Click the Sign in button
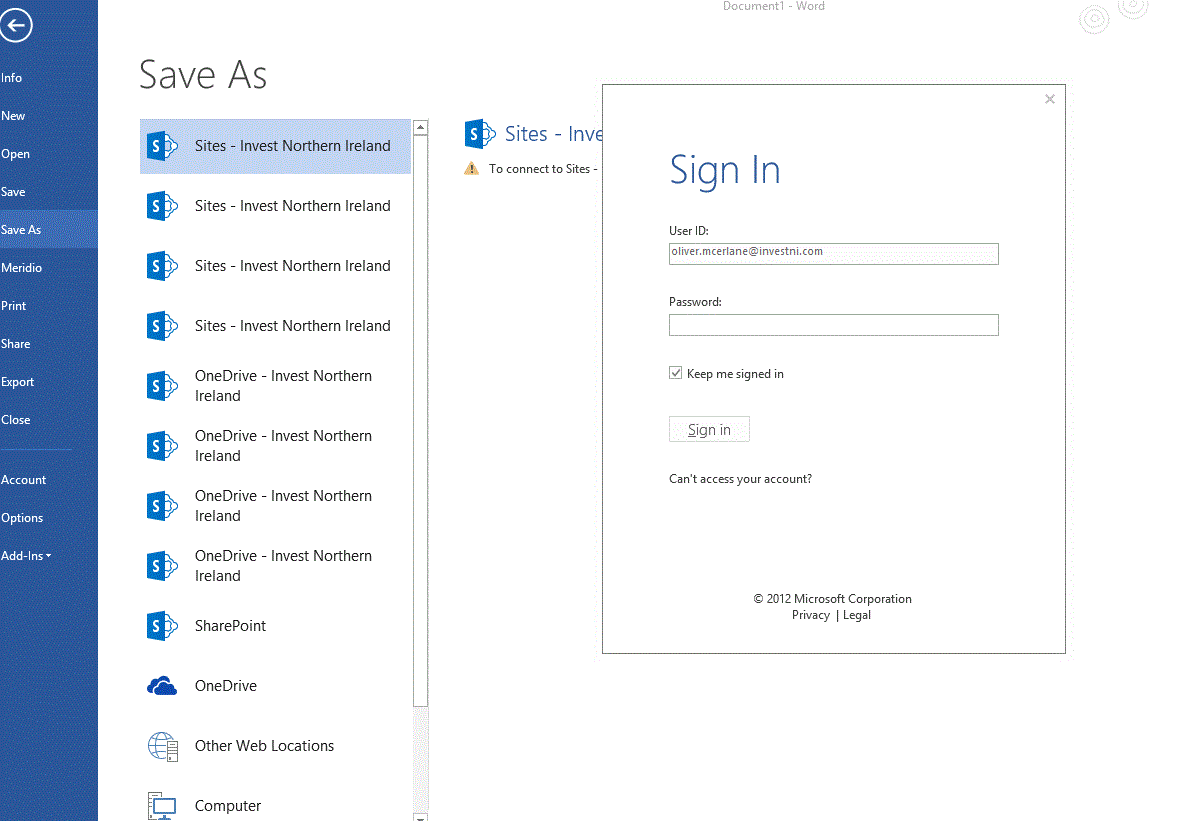This screenshot has width=1183, height=821. tap(709, 428)
